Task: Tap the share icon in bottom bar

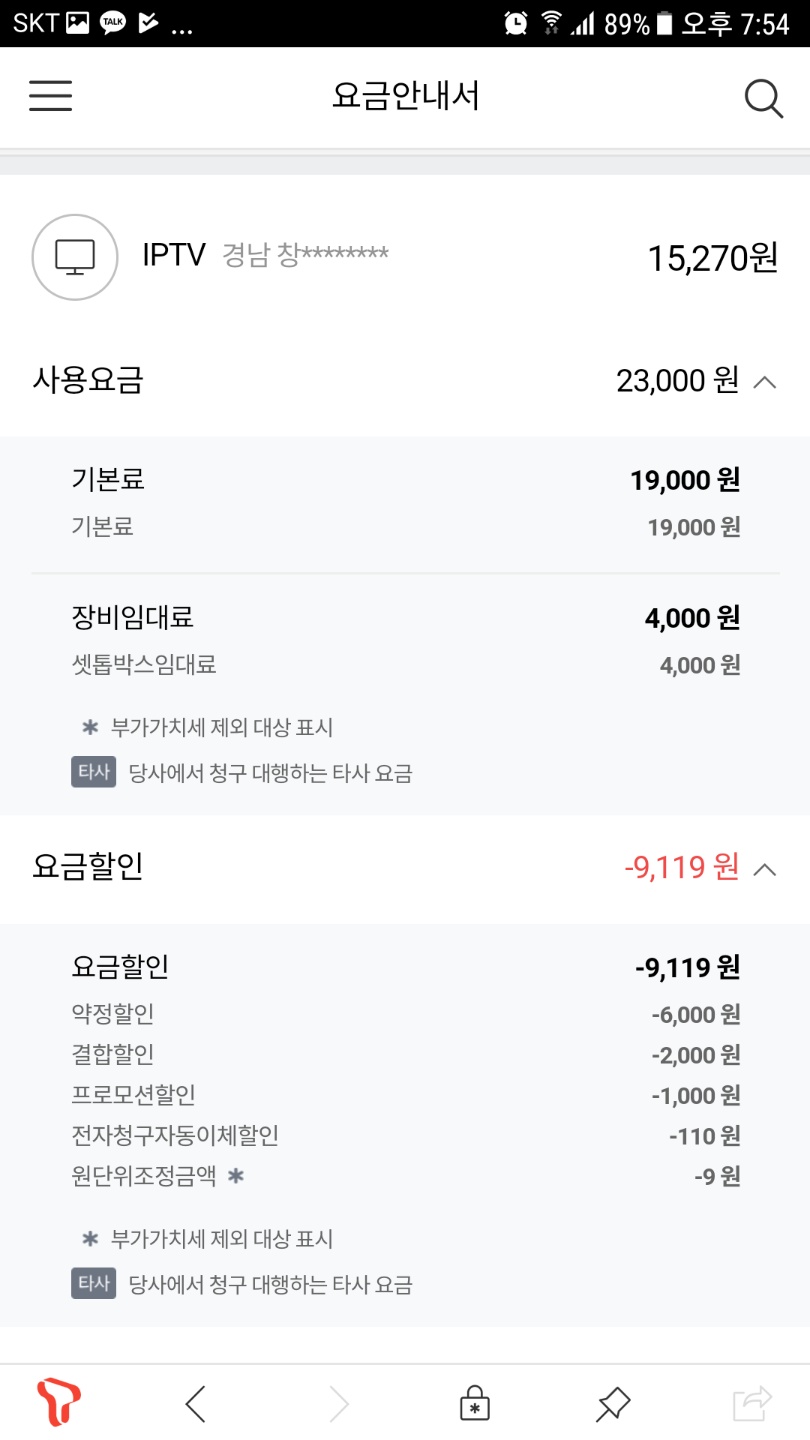Action: (752, 1404)
